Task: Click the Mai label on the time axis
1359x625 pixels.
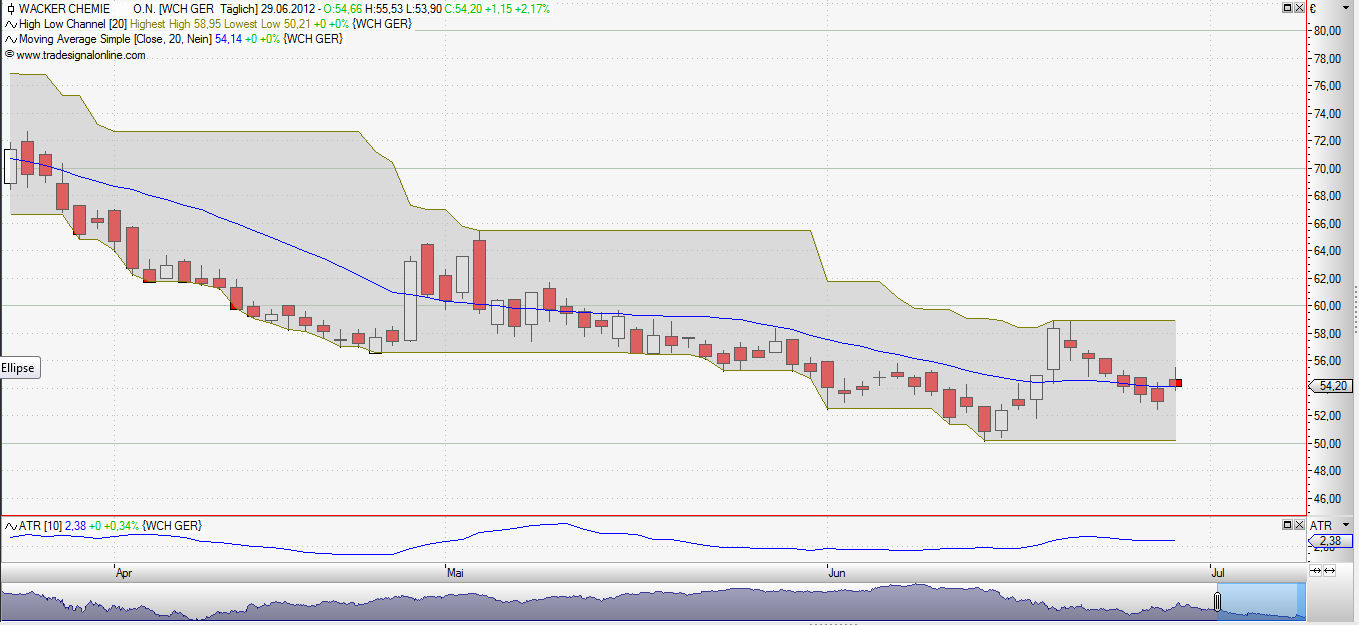Action: 456,574
